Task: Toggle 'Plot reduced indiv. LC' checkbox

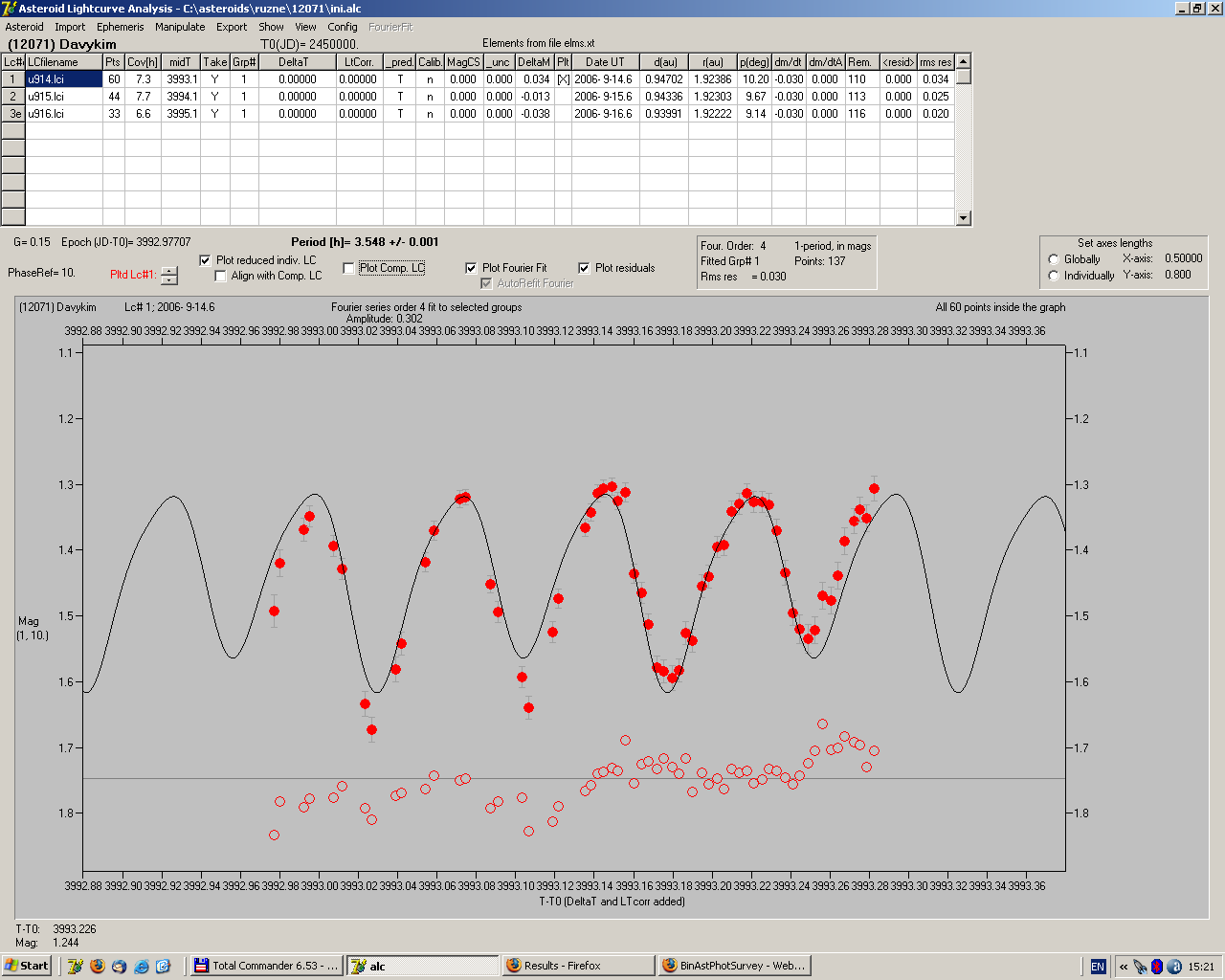Action: (x=205, y=260)
